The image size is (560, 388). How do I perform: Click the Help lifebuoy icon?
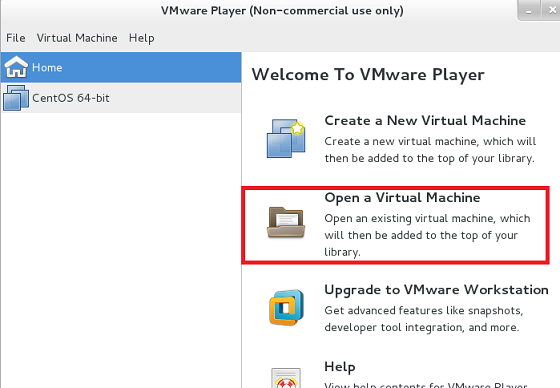click(286, 379)
